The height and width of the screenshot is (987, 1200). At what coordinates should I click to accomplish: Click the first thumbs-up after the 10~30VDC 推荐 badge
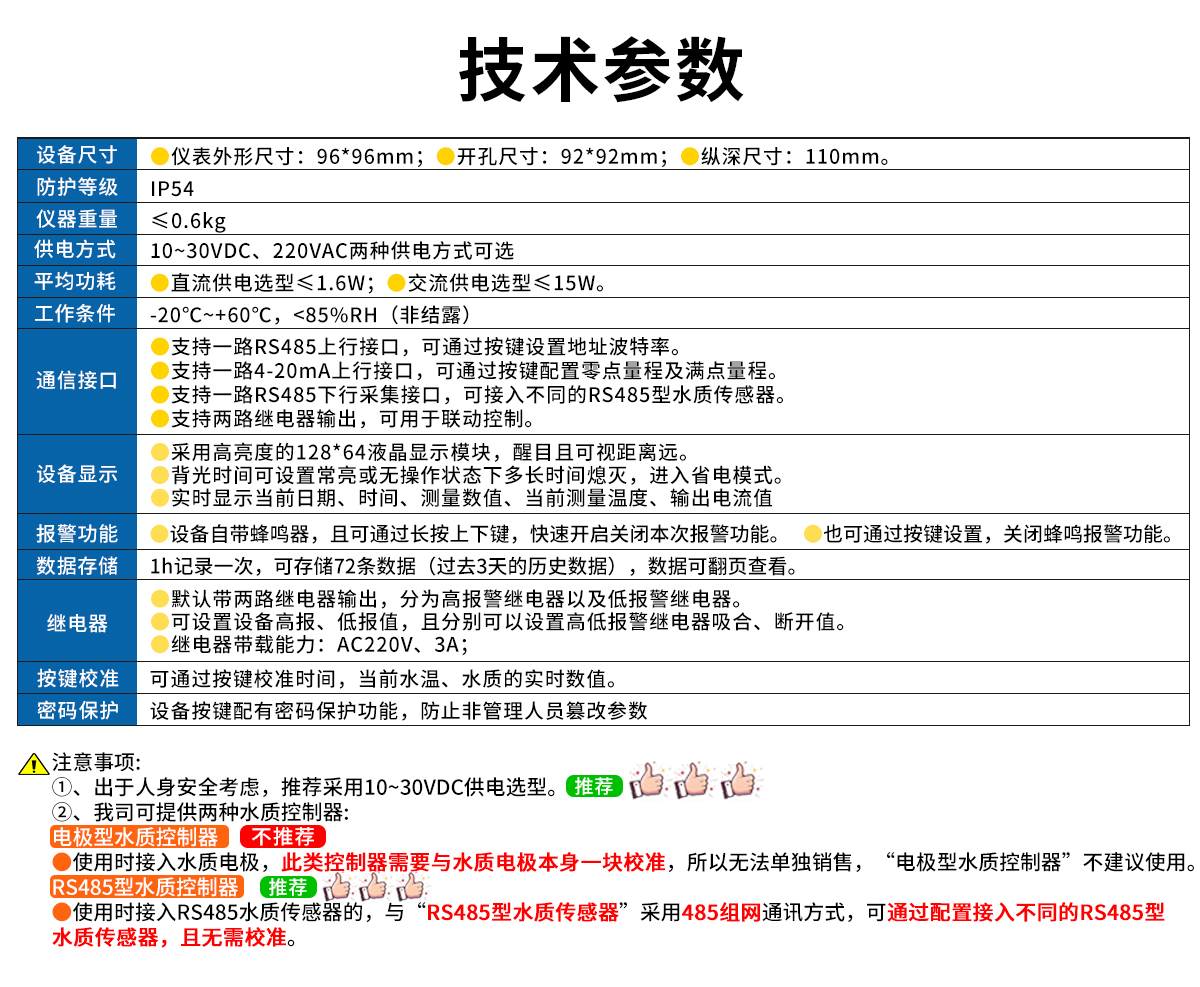coord(648,781)
